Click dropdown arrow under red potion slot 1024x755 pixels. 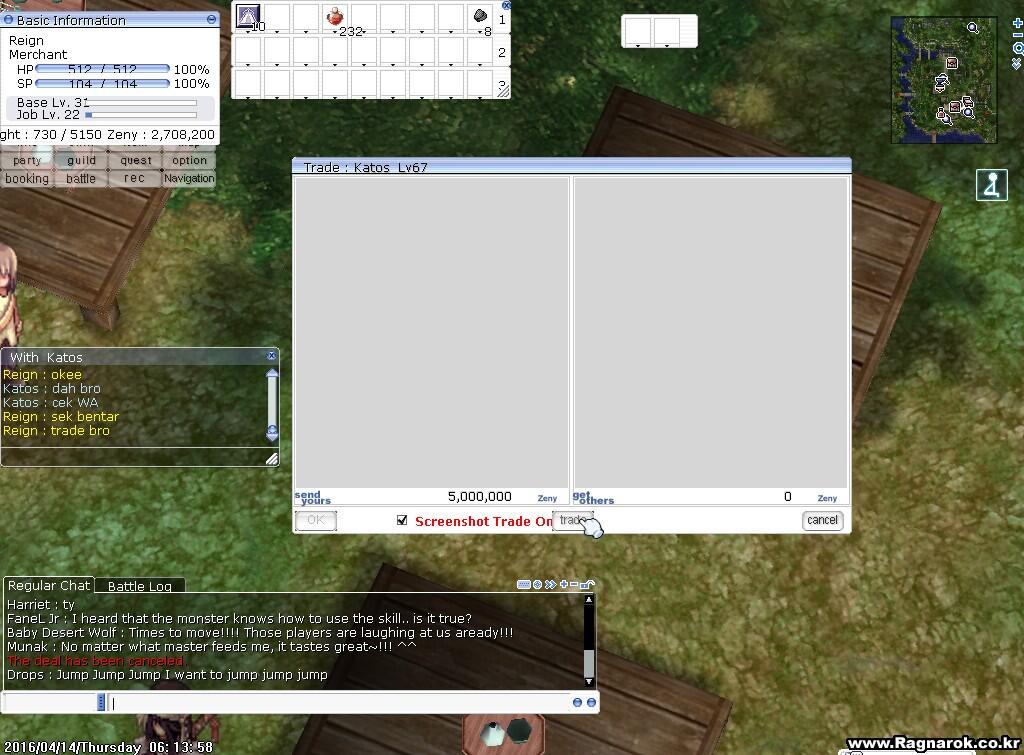click(335, 31)
